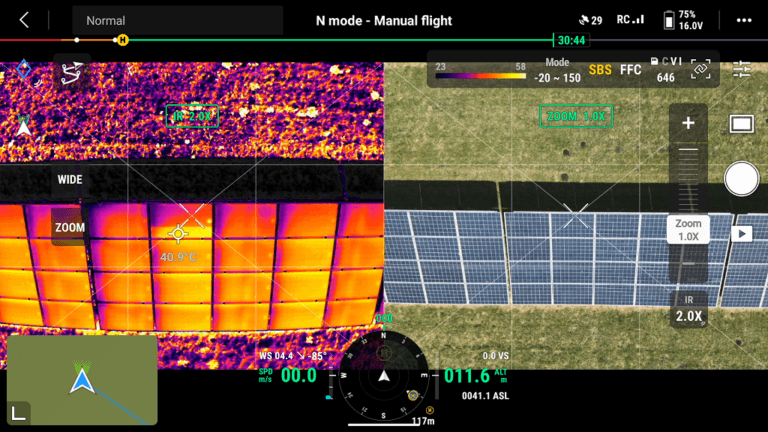The image size is (768, 432).
Task: Switch the photo/video capture mode icon
Action: pyautogui.click(x=741, y=124)
